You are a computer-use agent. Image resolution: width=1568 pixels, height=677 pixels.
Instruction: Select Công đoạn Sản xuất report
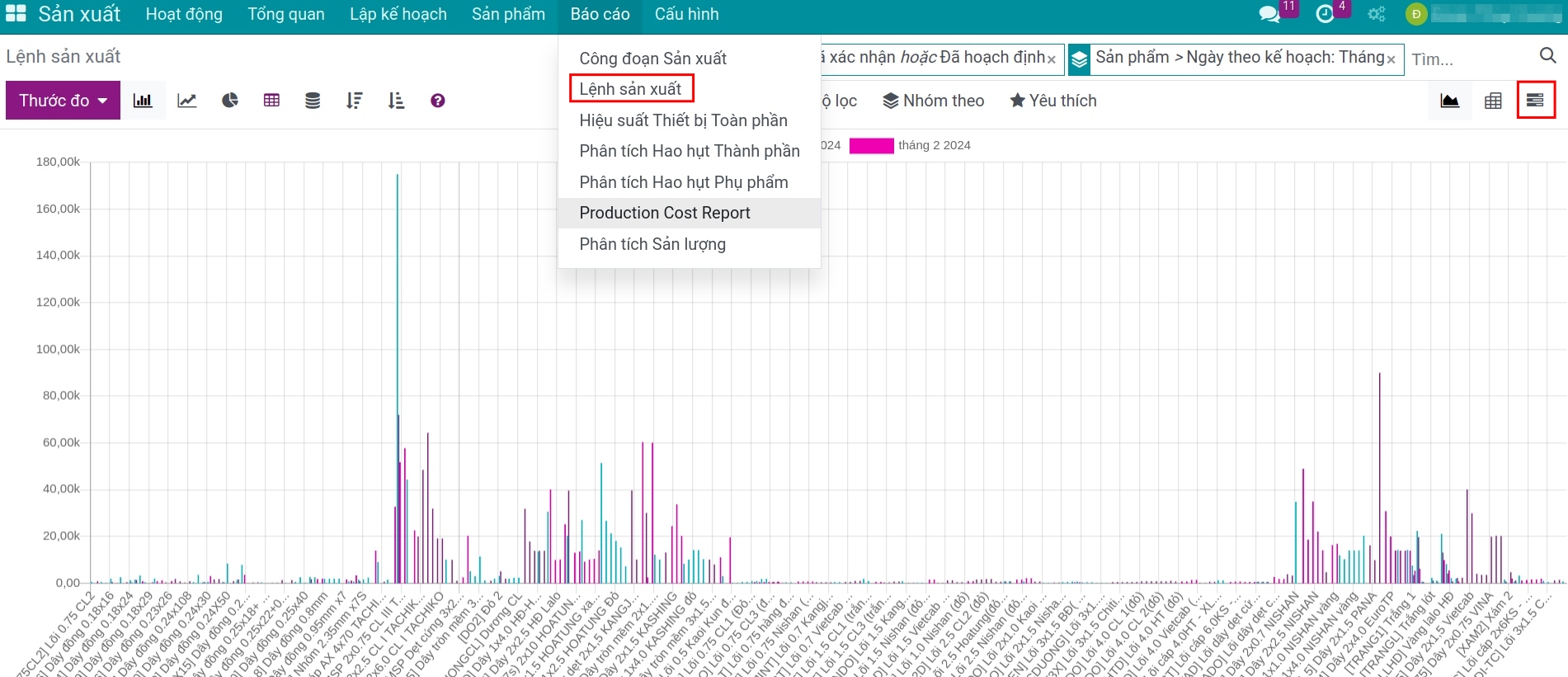(689, 59)
